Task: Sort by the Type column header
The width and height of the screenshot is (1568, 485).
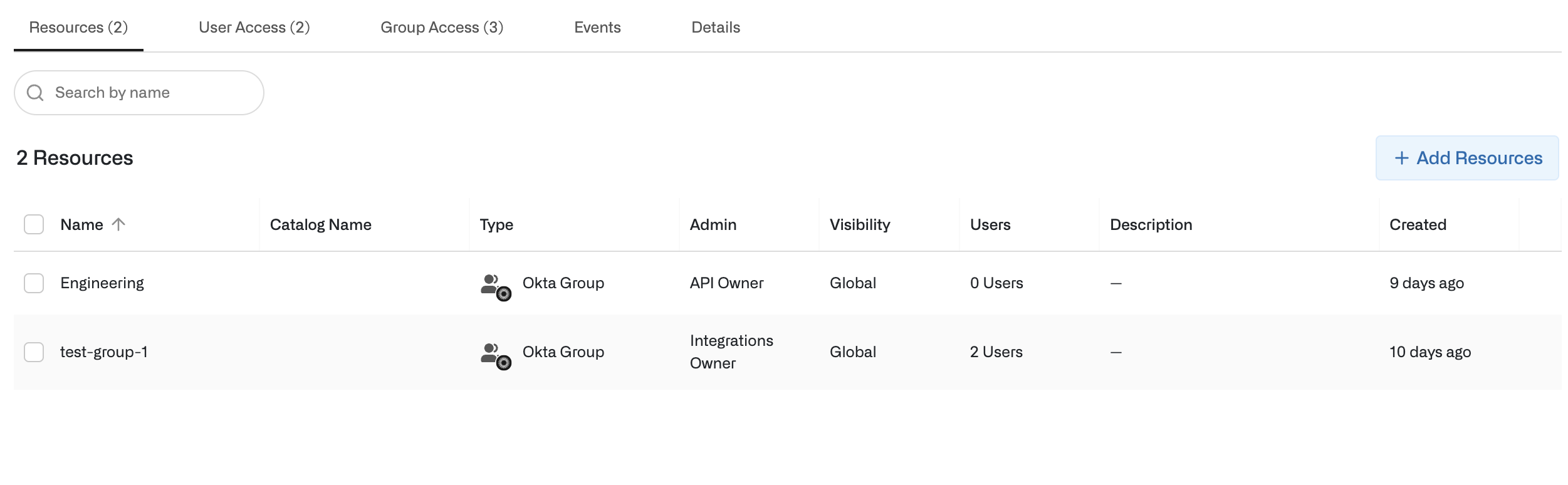Action: tap(496, 224)
